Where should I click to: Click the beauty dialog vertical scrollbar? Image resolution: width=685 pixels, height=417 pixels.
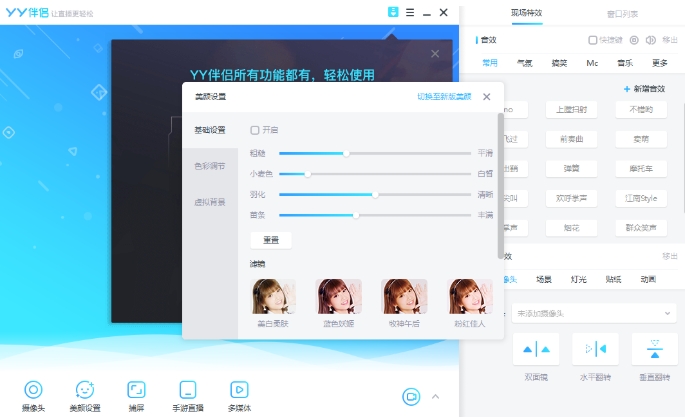(500, 186)
